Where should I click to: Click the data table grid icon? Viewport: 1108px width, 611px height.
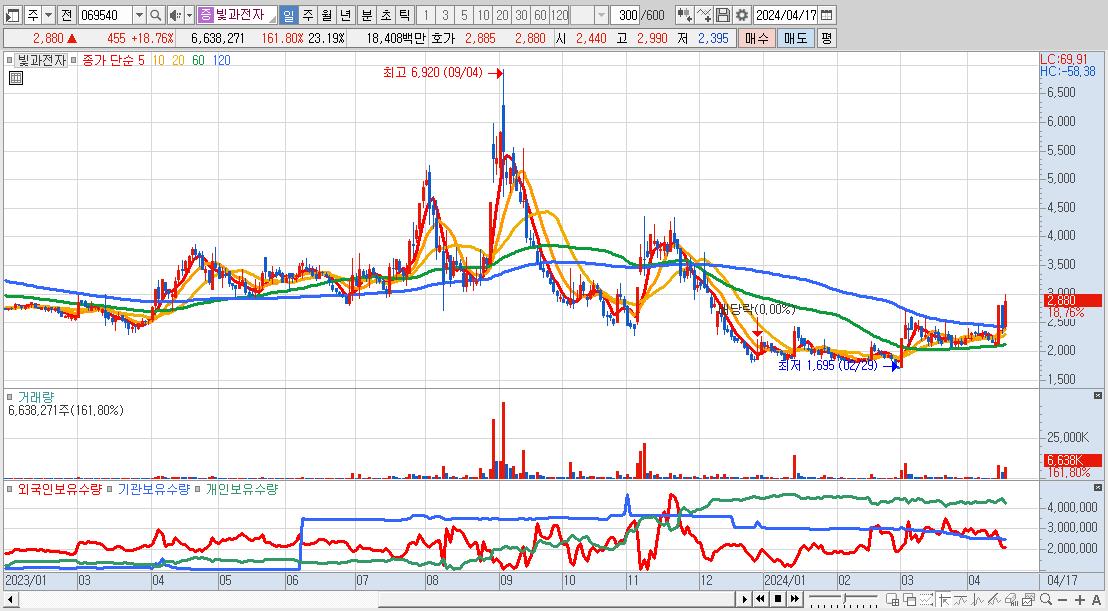16,78
